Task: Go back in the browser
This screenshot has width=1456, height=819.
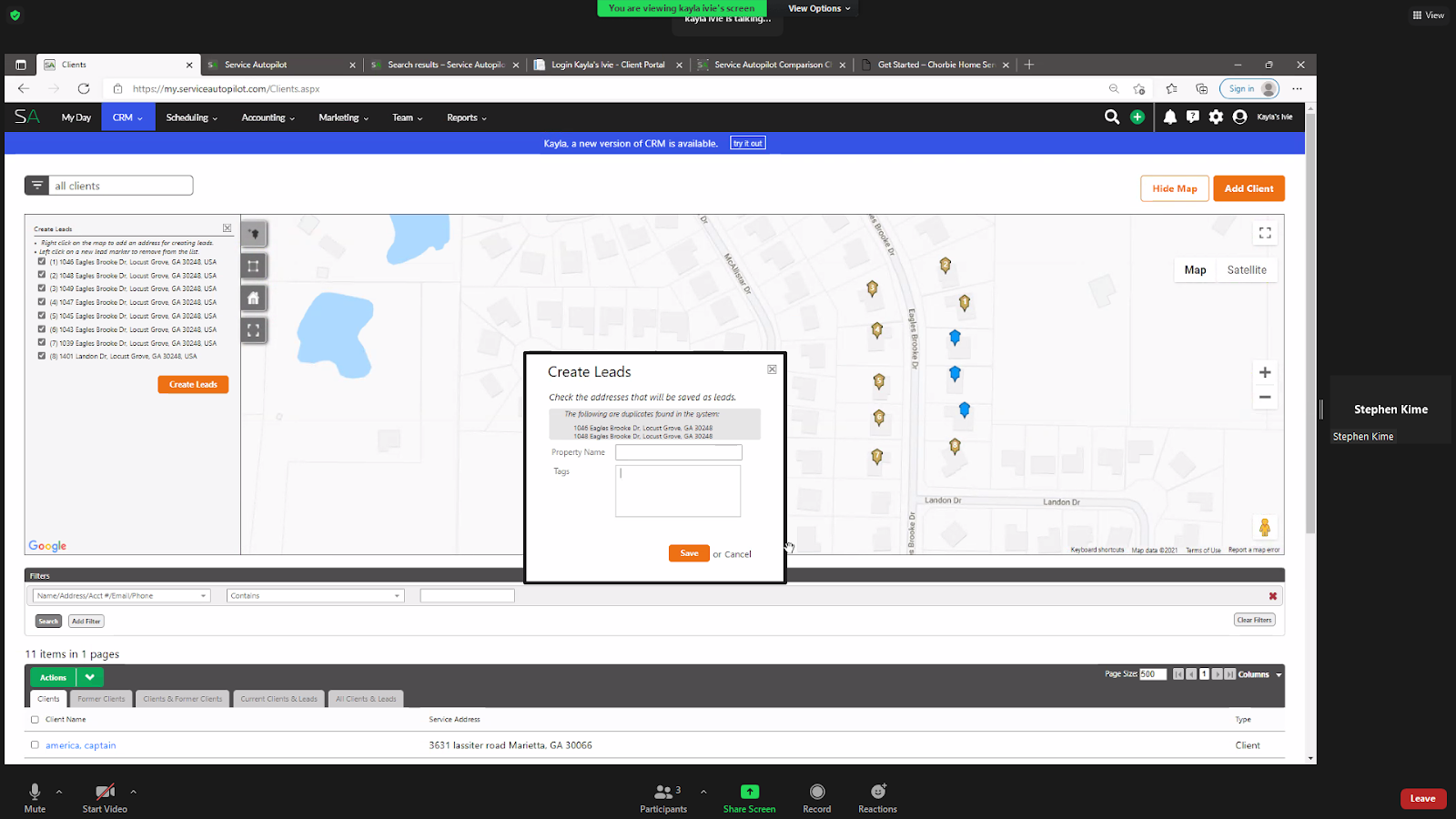Action: click(x=24, y=88)
